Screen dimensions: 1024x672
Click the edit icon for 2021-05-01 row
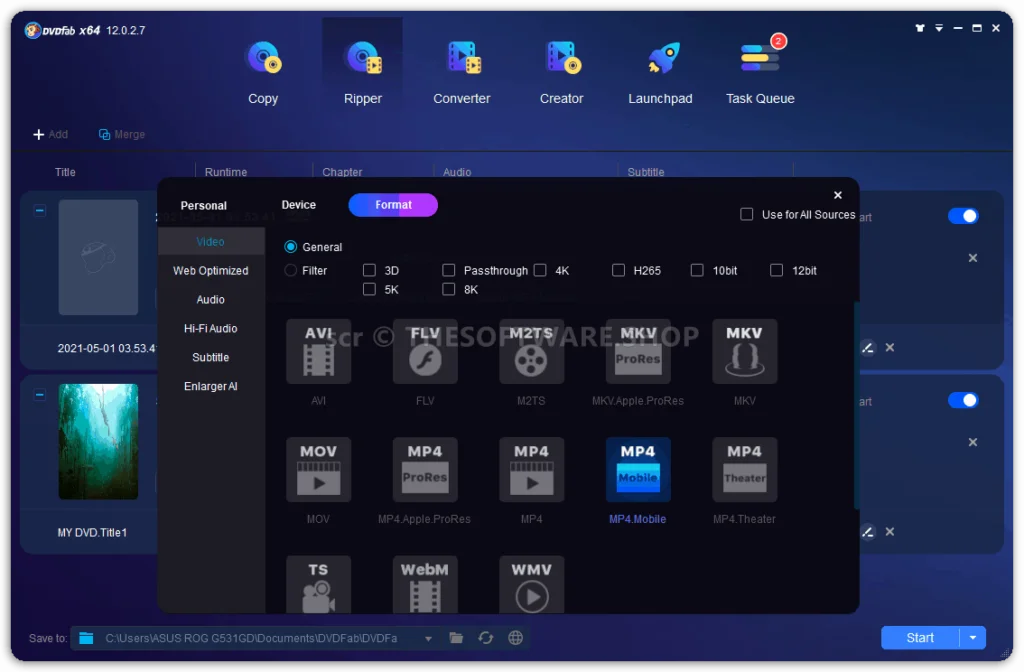867,348
